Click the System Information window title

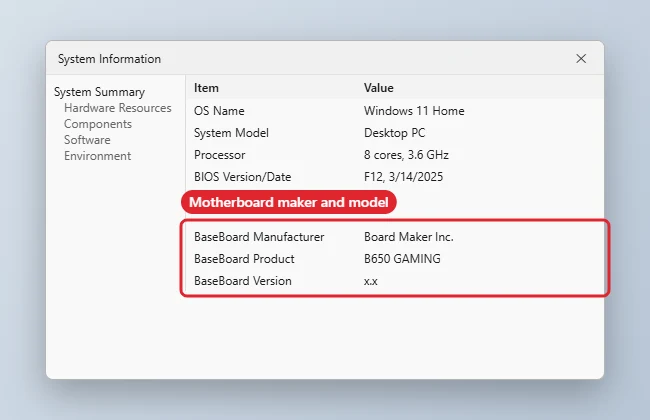tap(109, 59)
